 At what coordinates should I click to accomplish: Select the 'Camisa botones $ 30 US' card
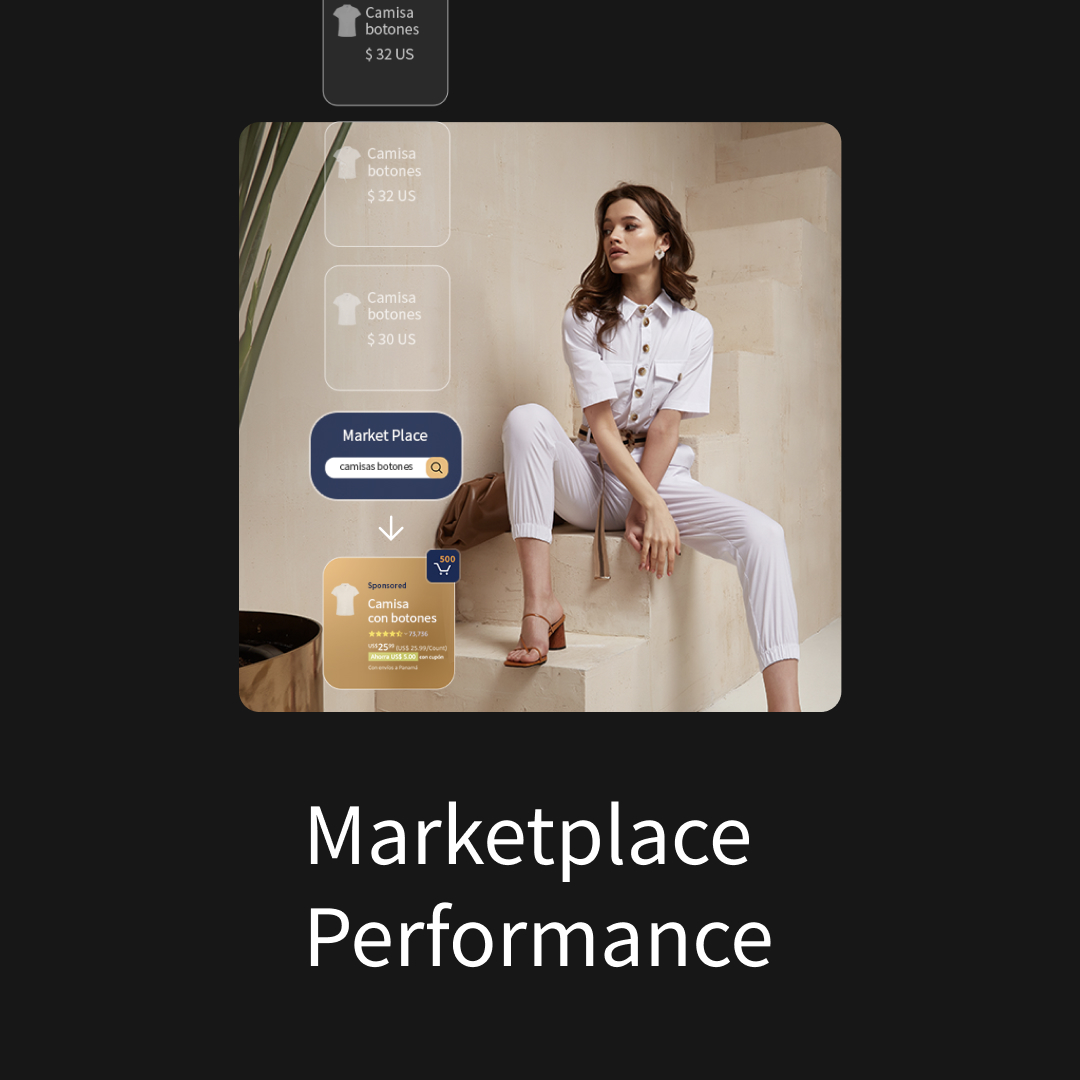[x=387, y=328]
